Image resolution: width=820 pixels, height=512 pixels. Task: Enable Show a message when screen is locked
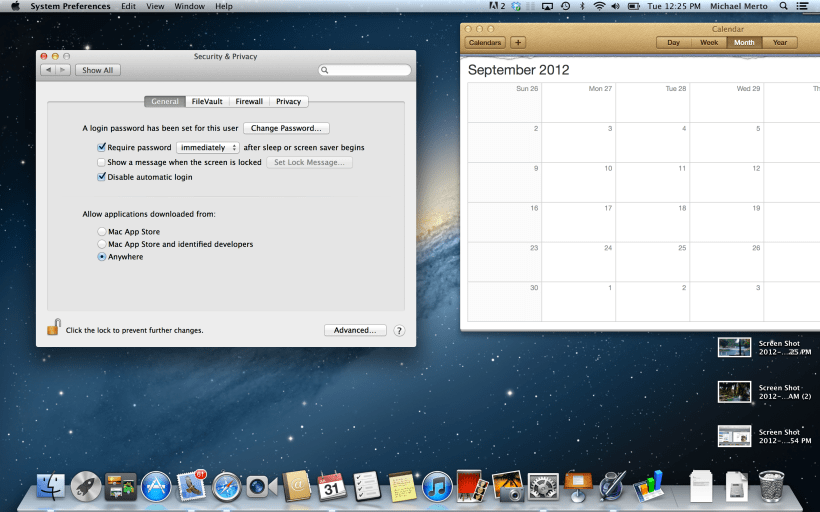click(101, 162)
